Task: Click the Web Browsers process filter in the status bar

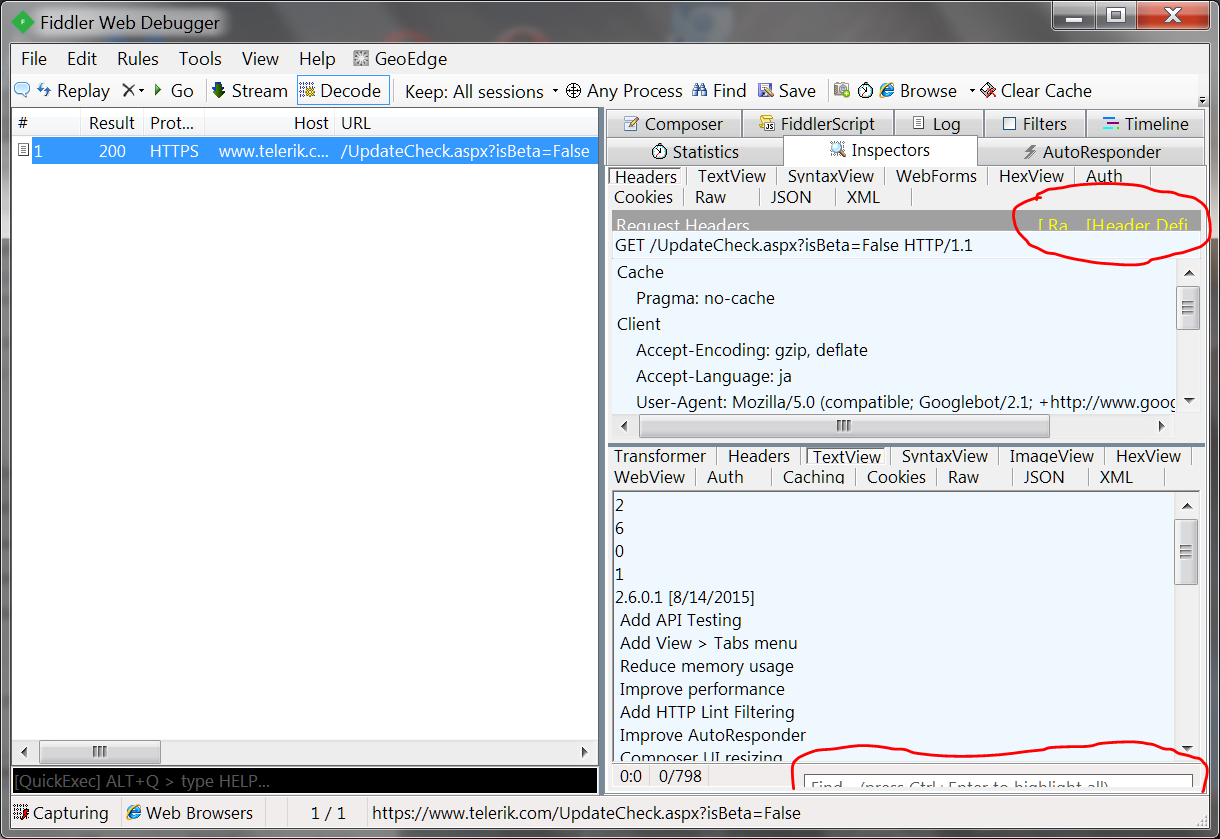Action: click(190, 813)
